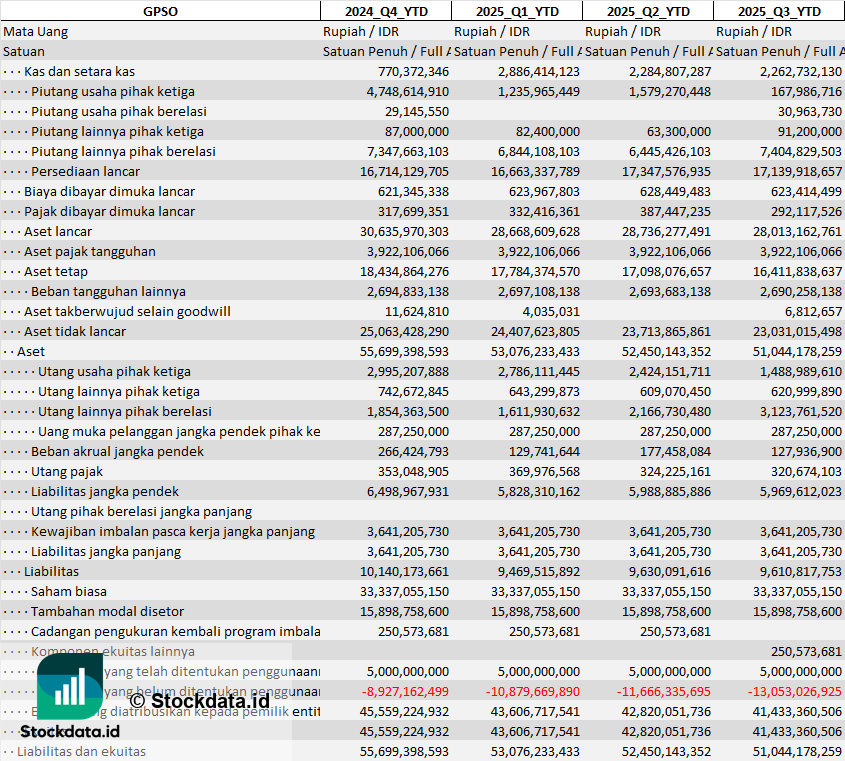Select the Utang pajak row label
The width and height of the screenshot is (845, 761).
(x=67, y=471)
